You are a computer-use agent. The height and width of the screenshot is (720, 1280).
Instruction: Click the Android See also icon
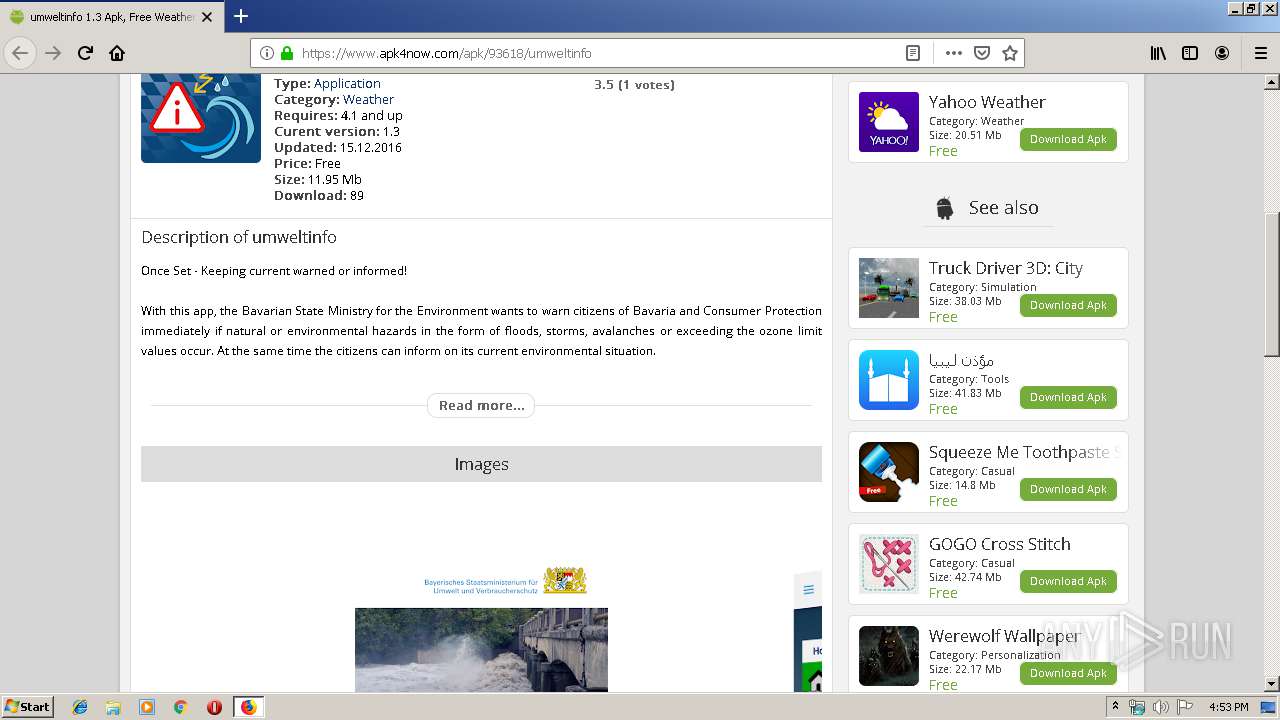pos(944,208)
